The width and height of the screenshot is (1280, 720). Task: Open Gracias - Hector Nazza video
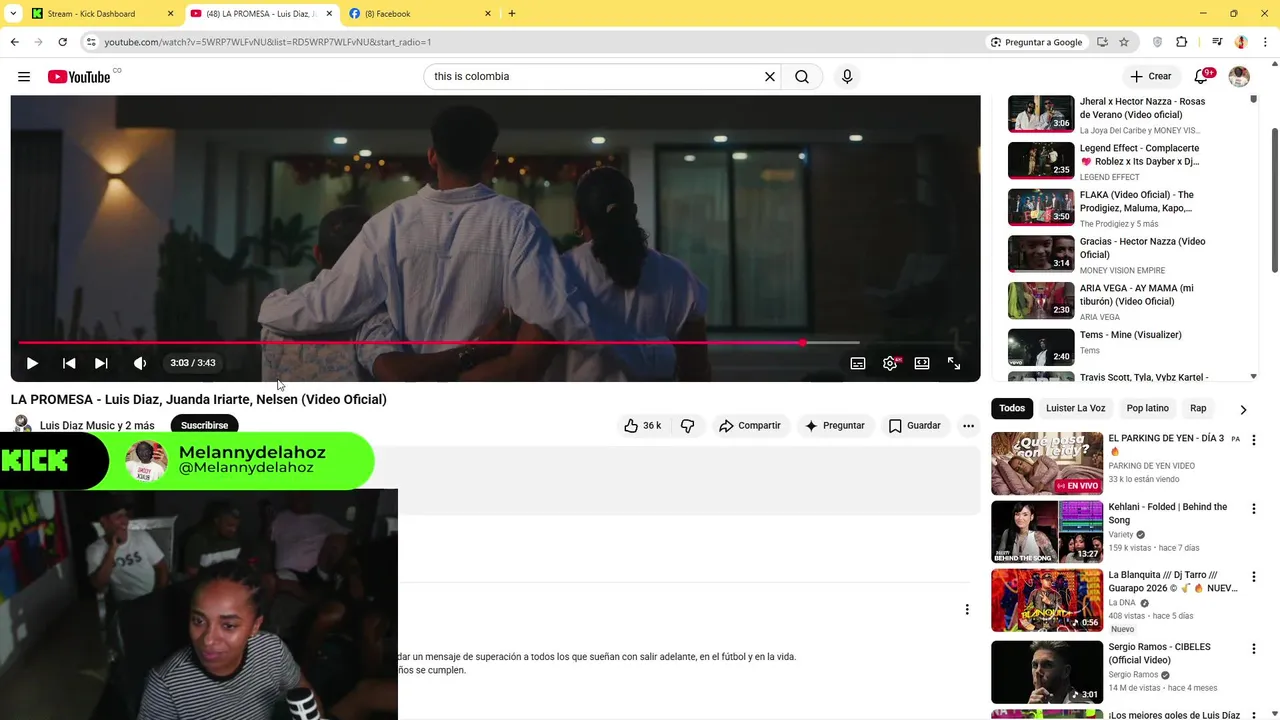point(1130,254)
